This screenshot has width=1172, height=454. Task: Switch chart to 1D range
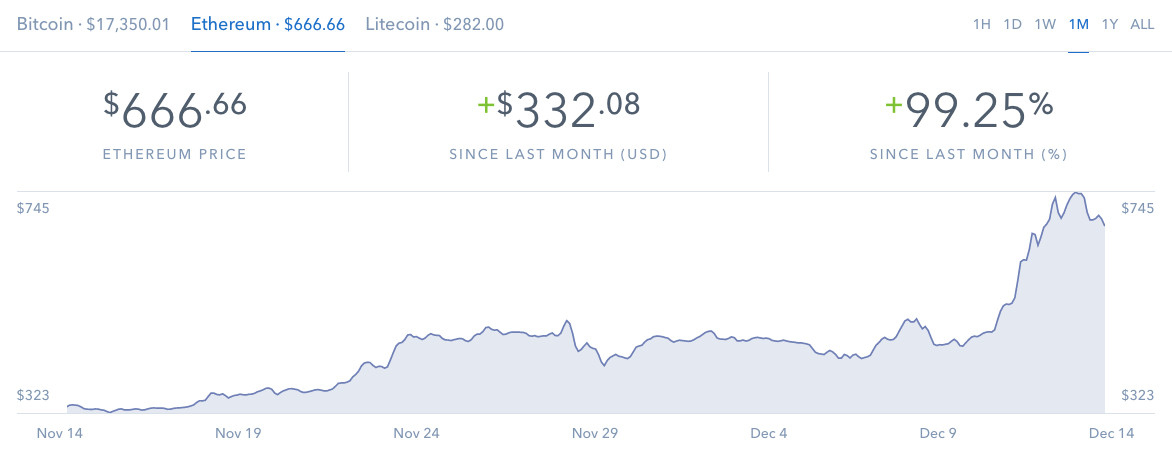(x=1012, y=24)
